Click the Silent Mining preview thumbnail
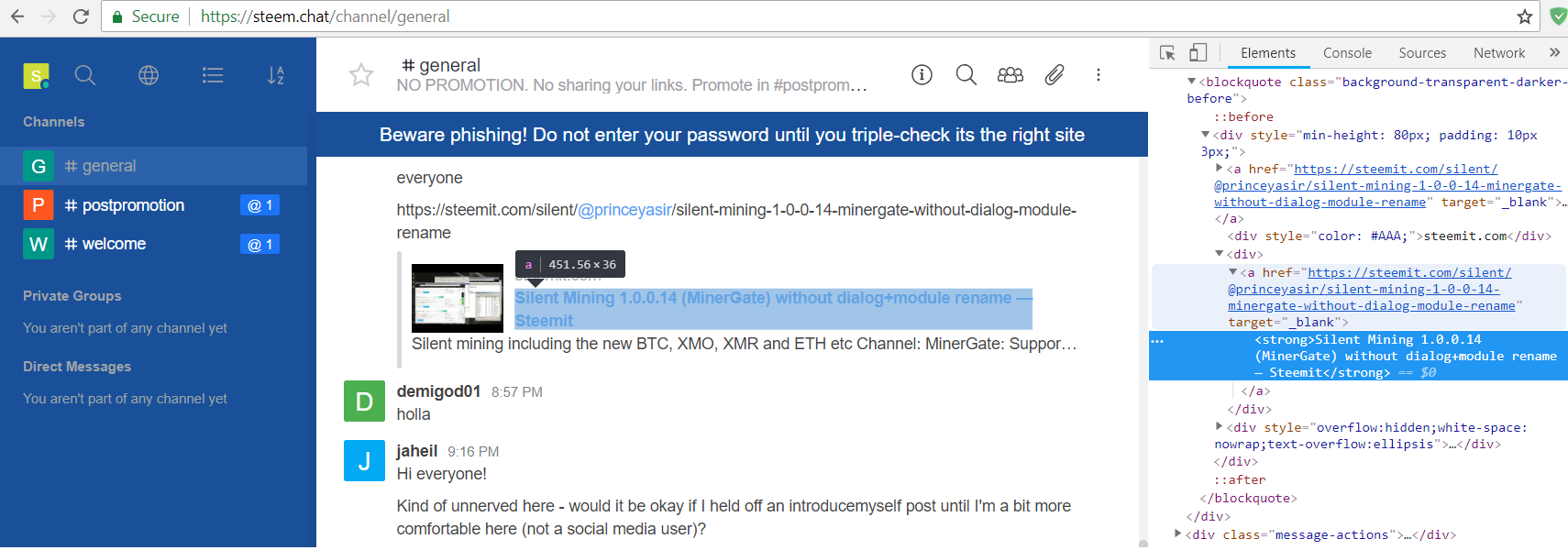1568x550 pixels. point(458,298)
